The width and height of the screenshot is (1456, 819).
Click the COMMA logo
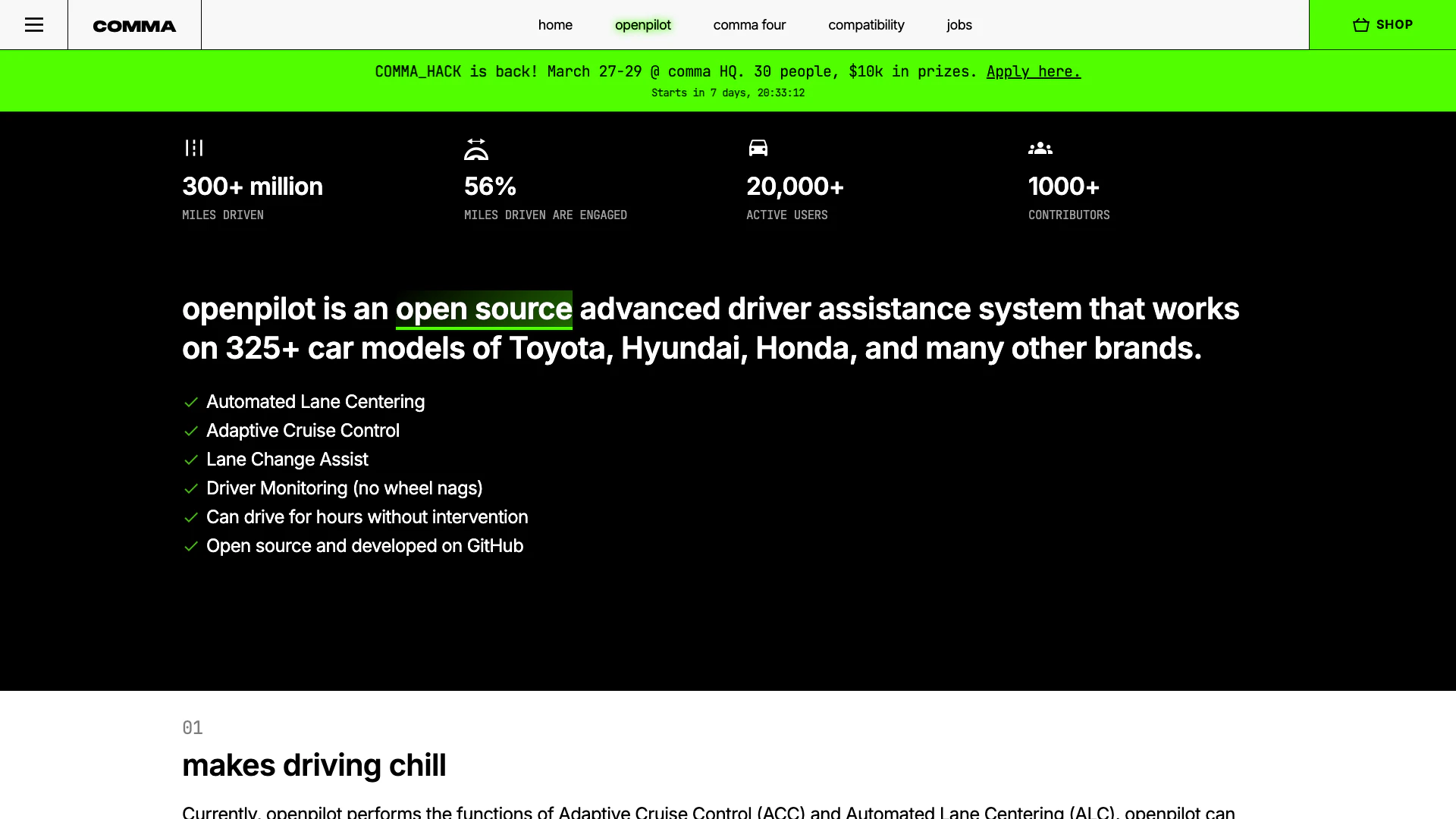tap(134, 26)
